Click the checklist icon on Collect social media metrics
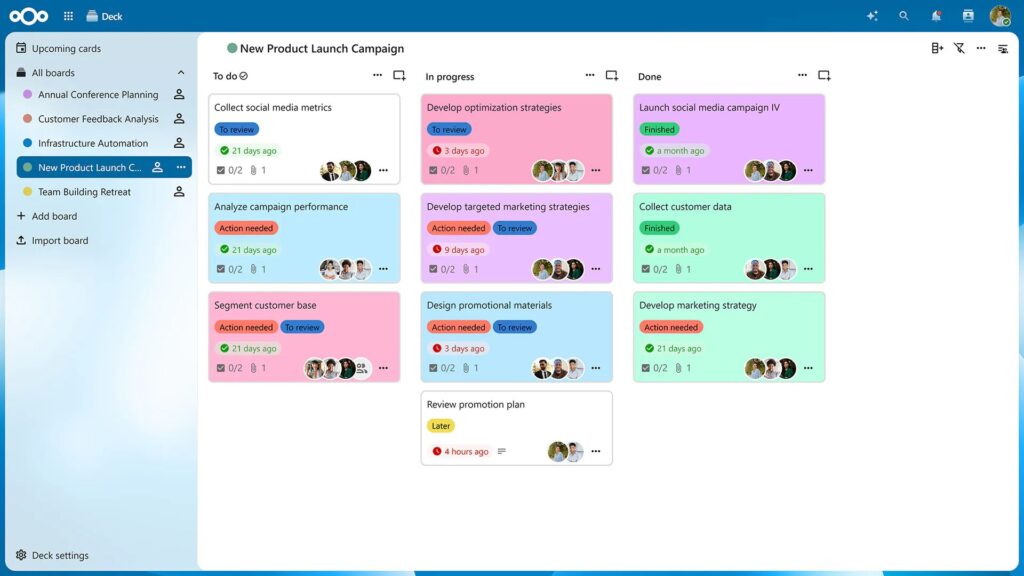The height and width of the screenshot is (576, 1024). (221, 170)
